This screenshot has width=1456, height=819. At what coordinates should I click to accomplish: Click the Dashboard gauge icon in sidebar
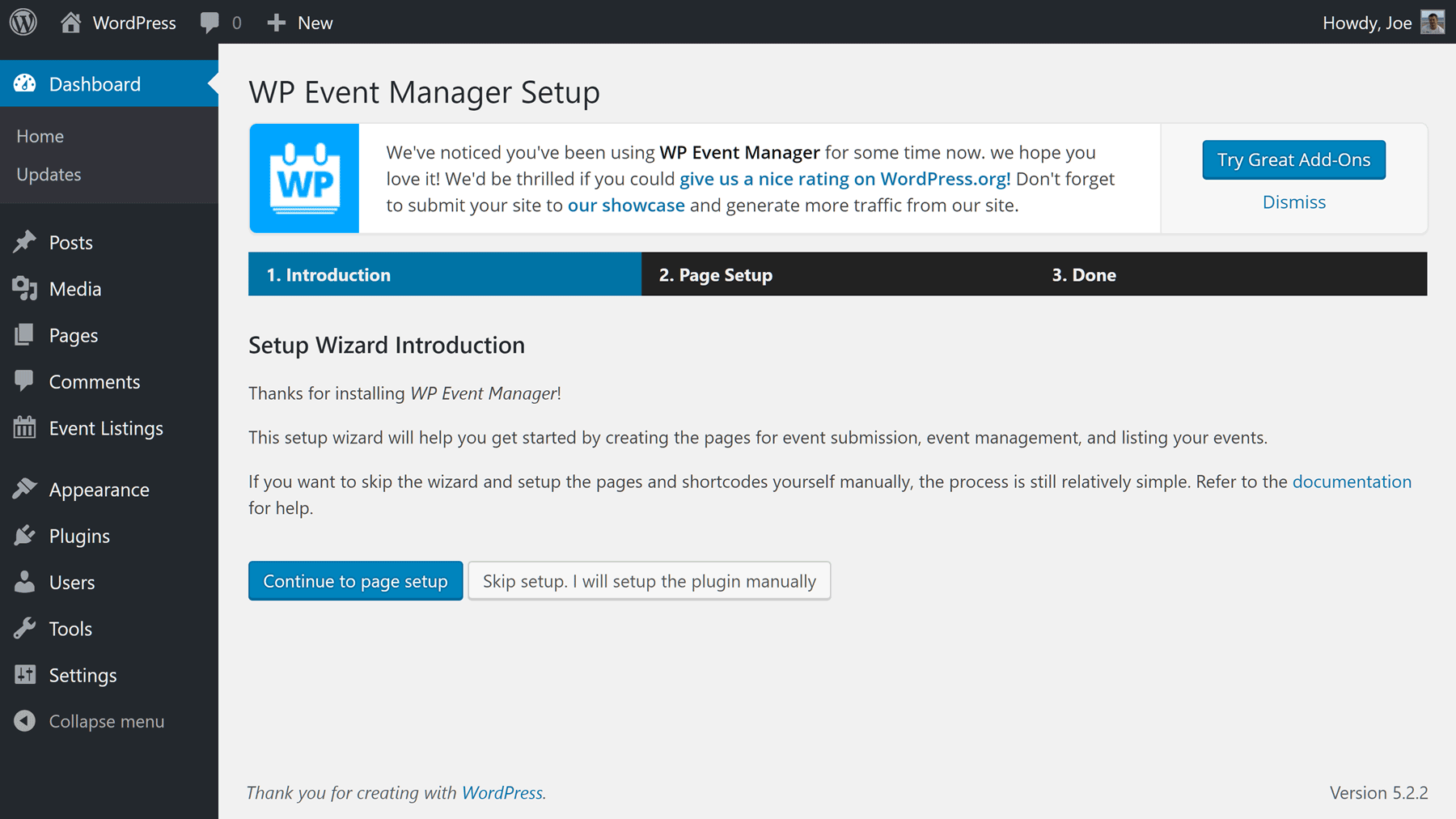click(25, 83)
